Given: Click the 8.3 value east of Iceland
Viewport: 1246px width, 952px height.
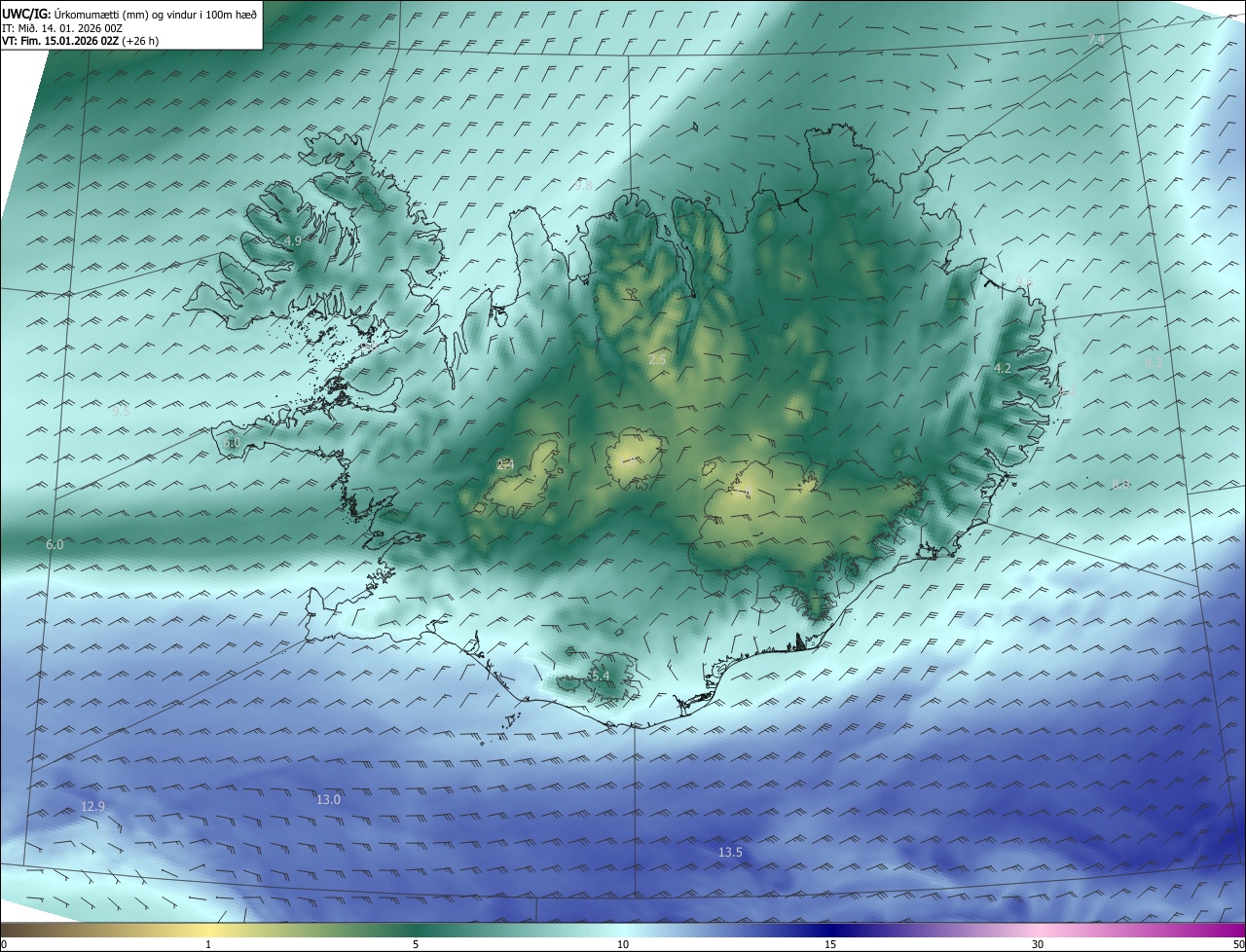Looking at the screenshot, I should tap(1154, 362).
